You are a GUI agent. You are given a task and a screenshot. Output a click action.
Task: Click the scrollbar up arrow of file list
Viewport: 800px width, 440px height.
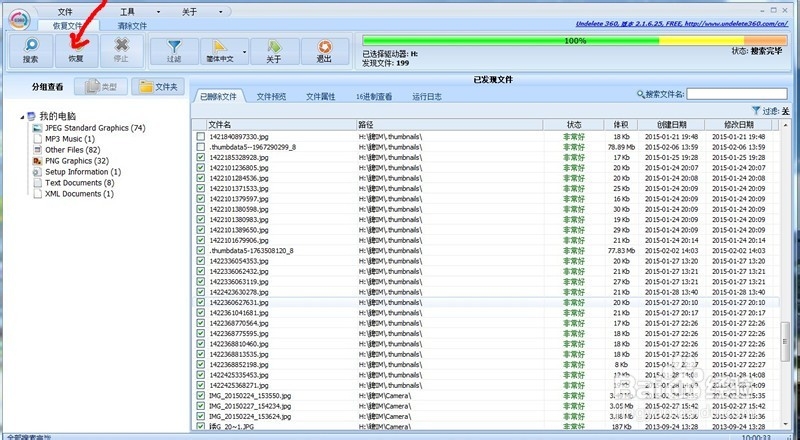[x=786, y=125]
